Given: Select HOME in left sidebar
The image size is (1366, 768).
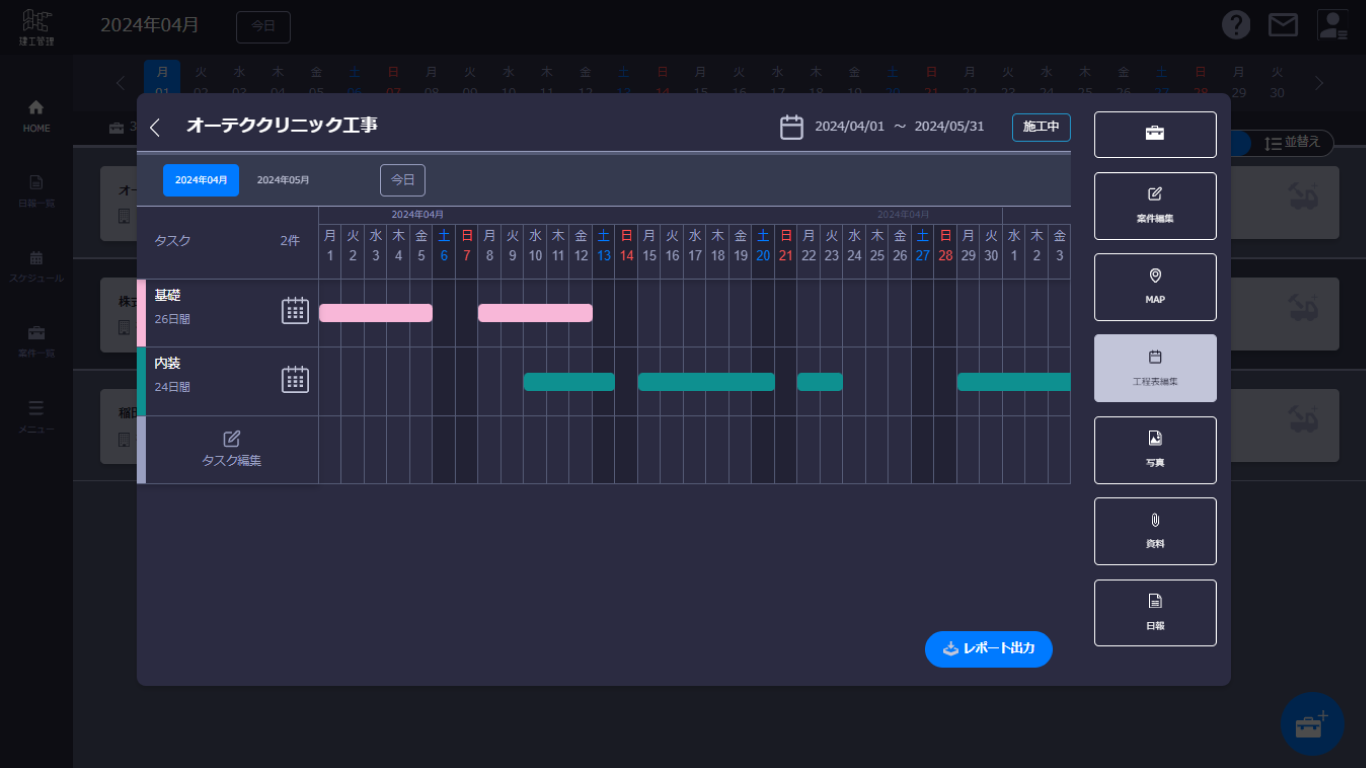Looking at the screenshot, I should point(36,115).
